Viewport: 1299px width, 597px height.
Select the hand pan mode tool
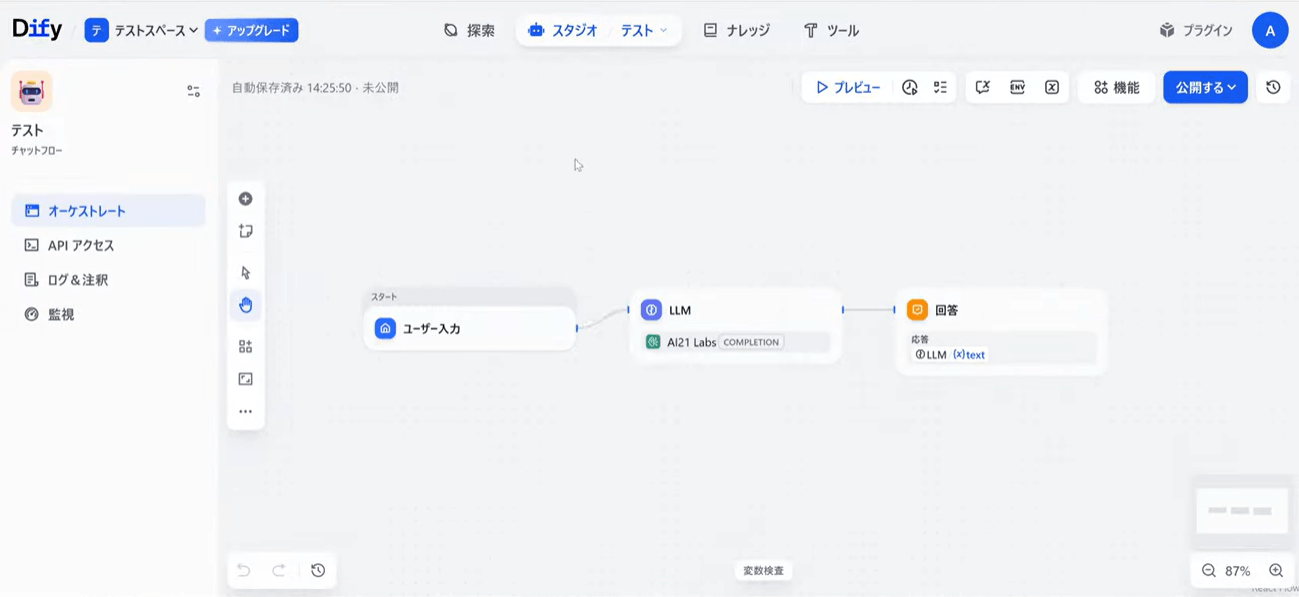(x=246, y=305)
